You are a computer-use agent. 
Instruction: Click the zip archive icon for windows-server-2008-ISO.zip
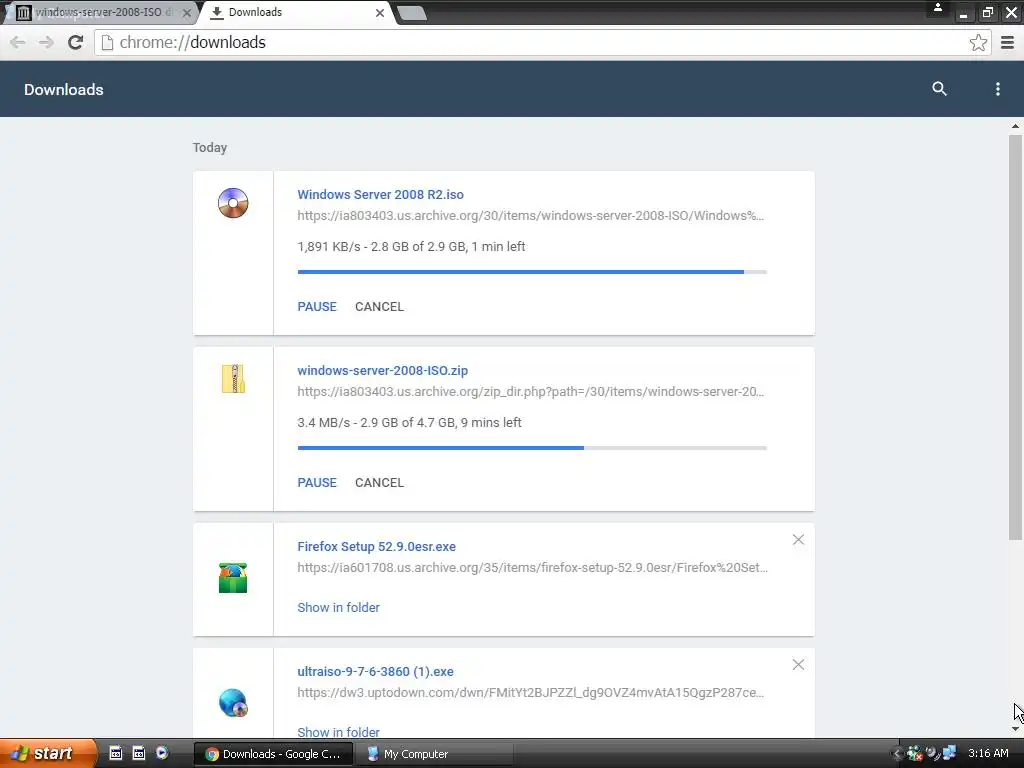click(x=233, y=379)
